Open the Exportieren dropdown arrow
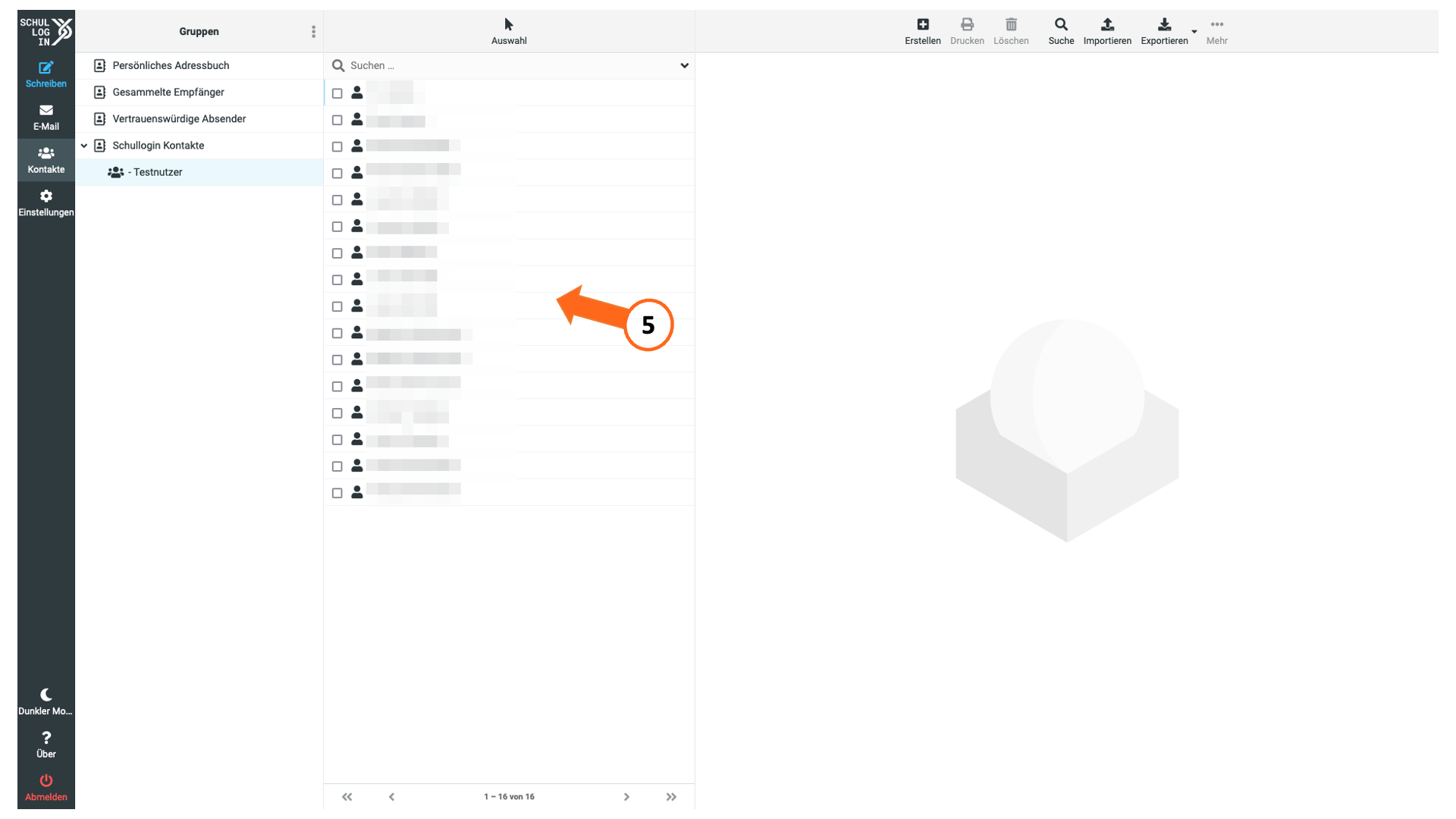 coord(1194,32)
